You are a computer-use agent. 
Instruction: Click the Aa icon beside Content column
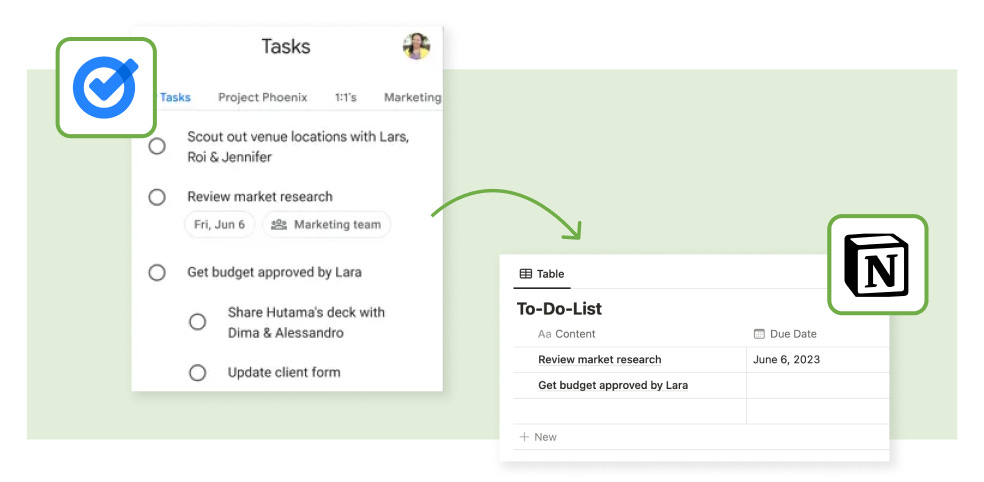click(544, 334)
